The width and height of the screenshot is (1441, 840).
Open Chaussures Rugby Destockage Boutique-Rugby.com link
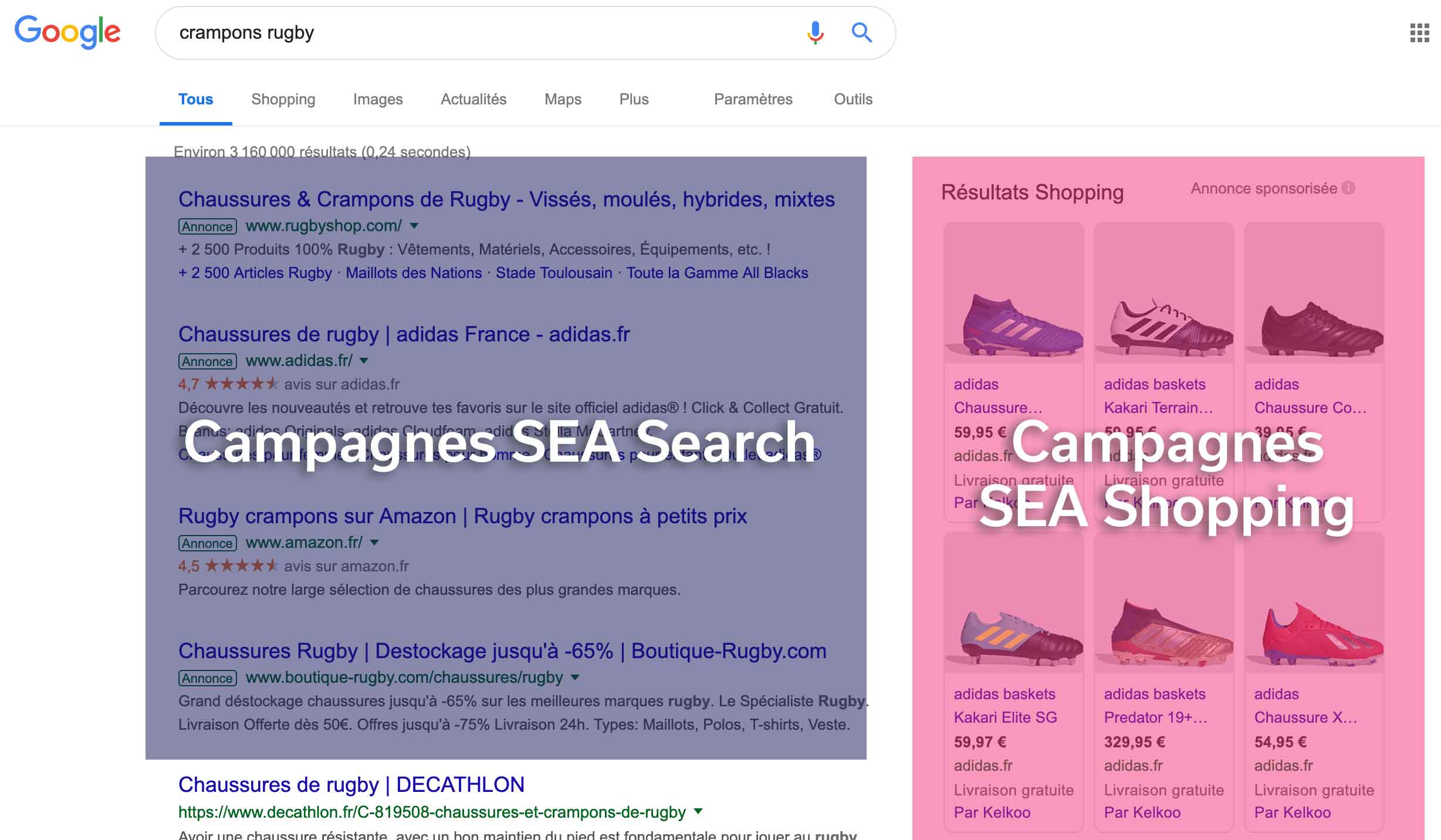pos(502,651)
